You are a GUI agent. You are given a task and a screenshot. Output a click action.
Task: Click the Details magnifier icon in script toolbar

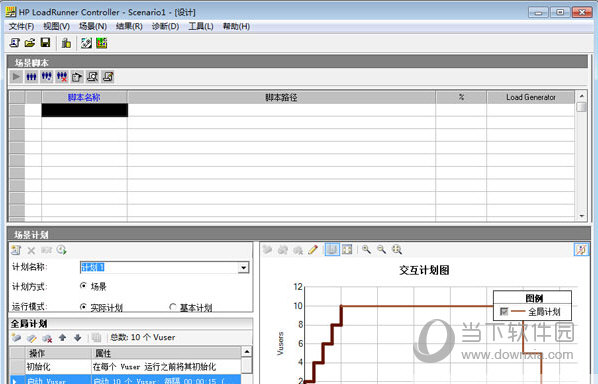(x=92, y=77)
